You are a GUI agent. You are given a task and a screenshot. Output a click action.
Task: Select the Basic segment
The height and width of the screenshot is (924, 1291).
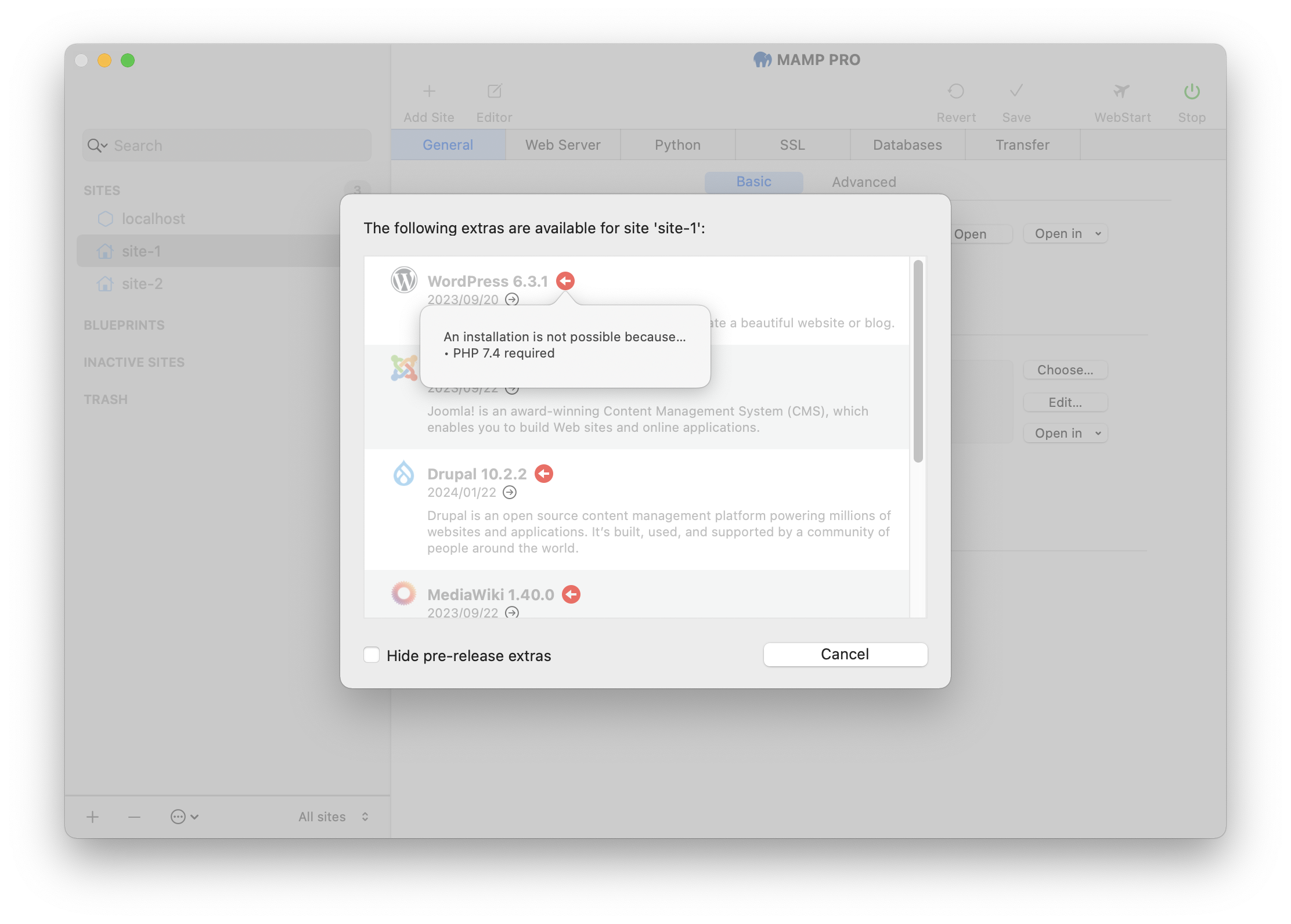[753, 182]
